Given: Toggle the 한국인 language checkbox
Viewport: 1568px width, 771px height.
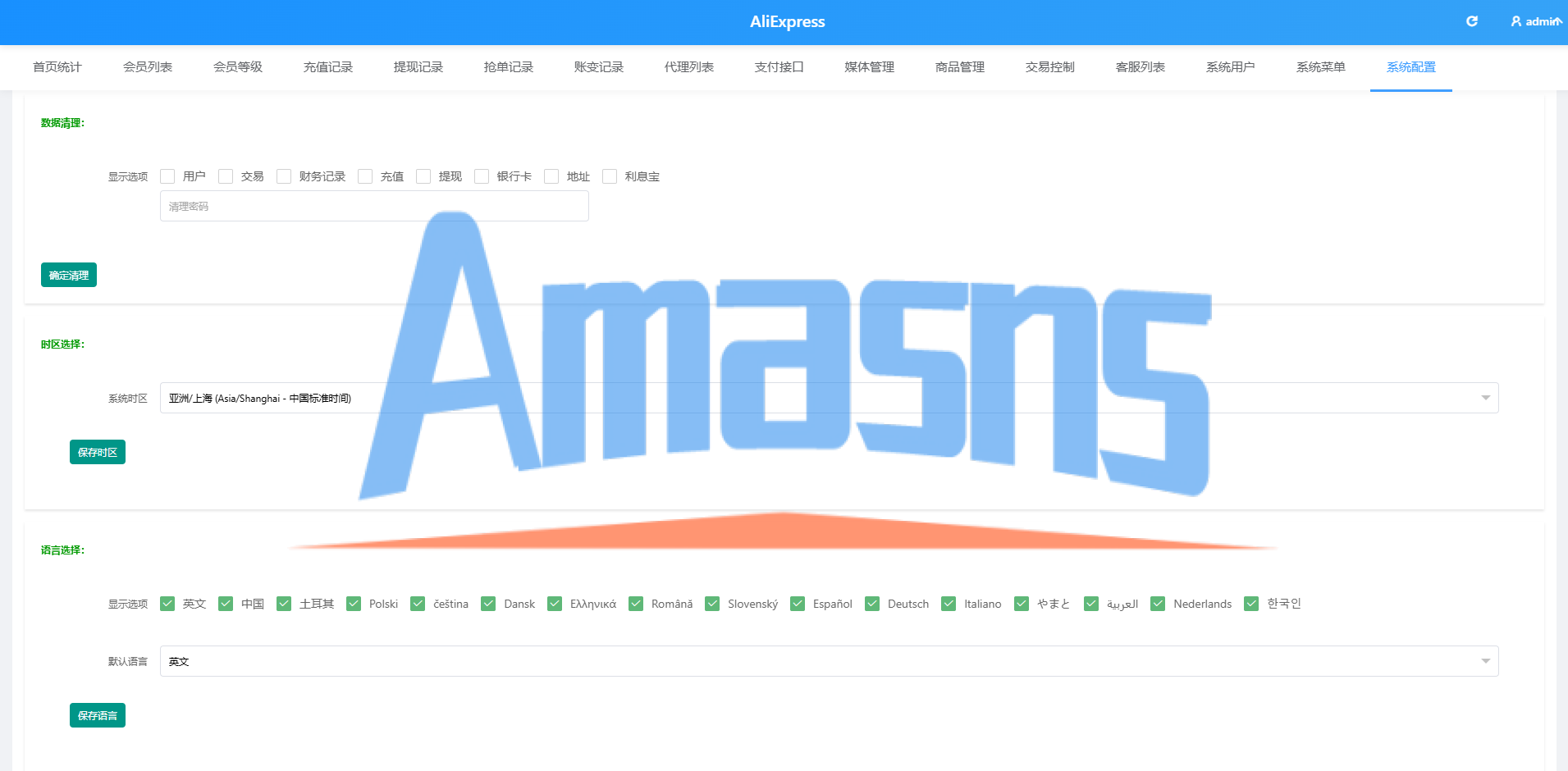Looking at the screenshot, I should 1251,604.
